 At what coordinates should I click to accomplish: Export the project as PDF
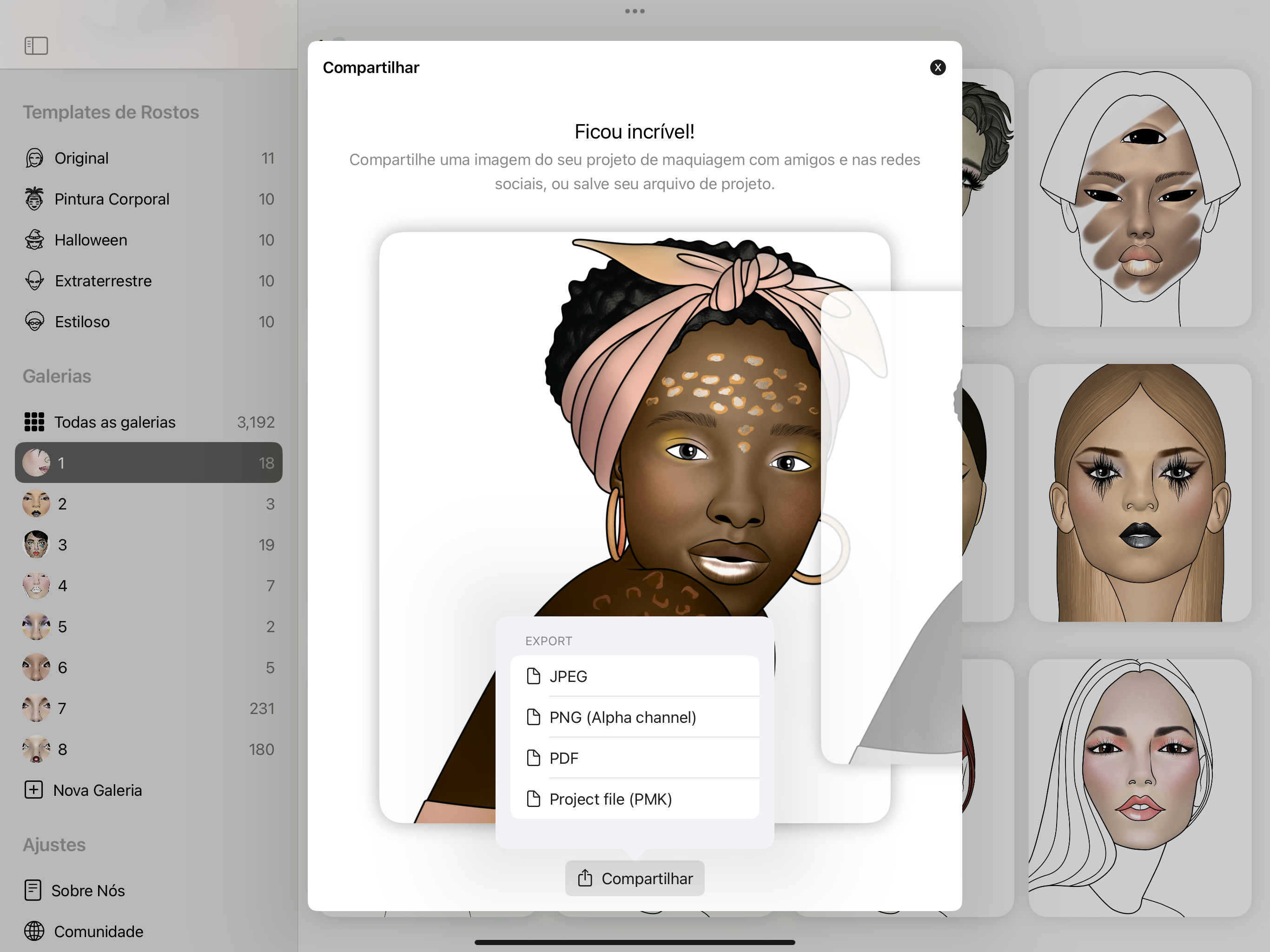(635, 758)
